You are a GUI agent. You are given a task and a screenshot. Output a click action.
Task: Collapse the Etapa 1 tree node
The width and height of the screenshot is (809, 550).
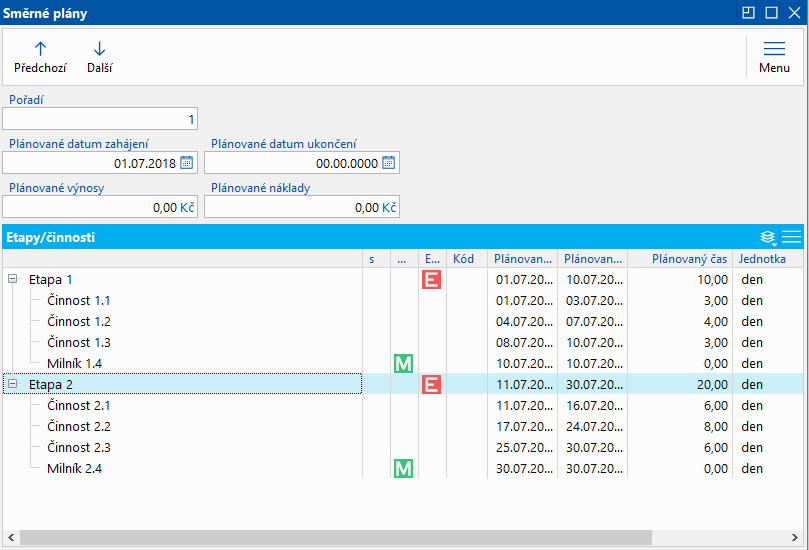click(x=13, y=279)
